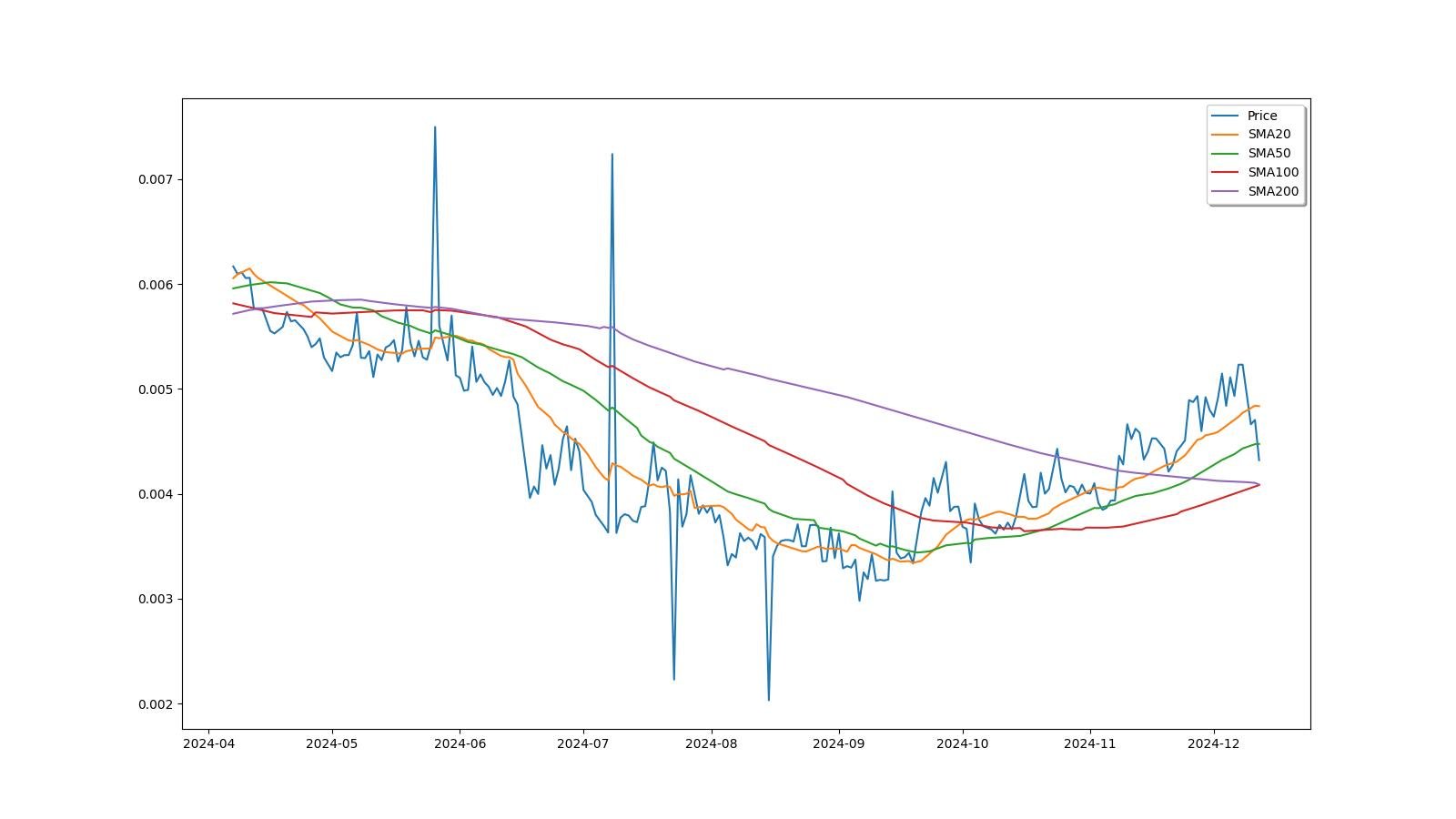Click the blue Price line swatch in legend

tap(1226, 116)
